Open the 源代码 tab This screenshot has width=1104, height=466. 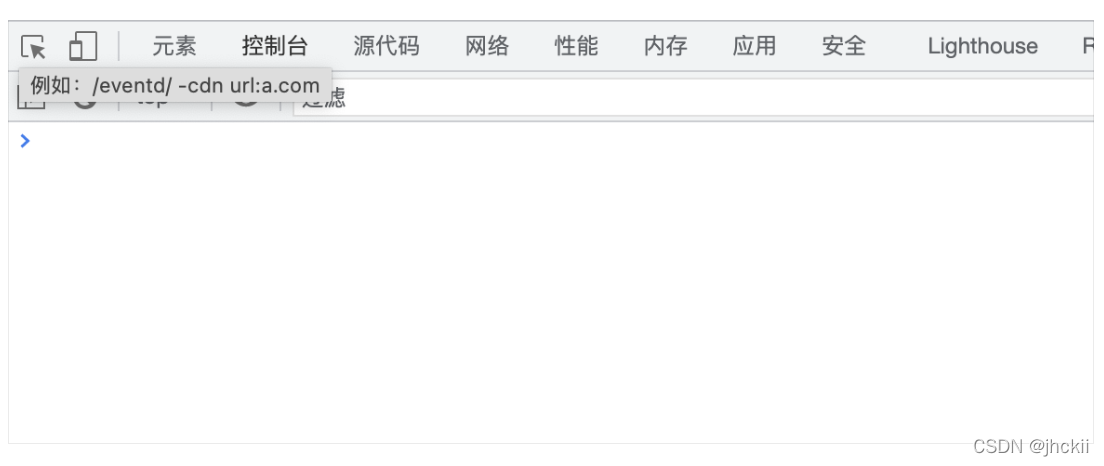pyautogui.click(x=386, y=46)
